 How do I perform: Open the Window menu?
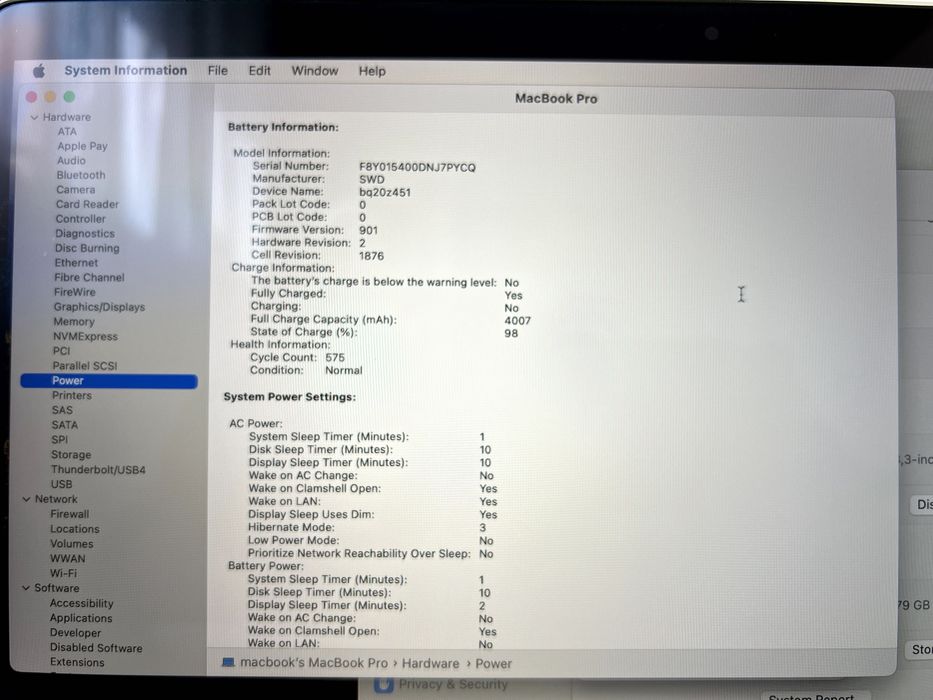pyautogui.click(x=315, y=71)
